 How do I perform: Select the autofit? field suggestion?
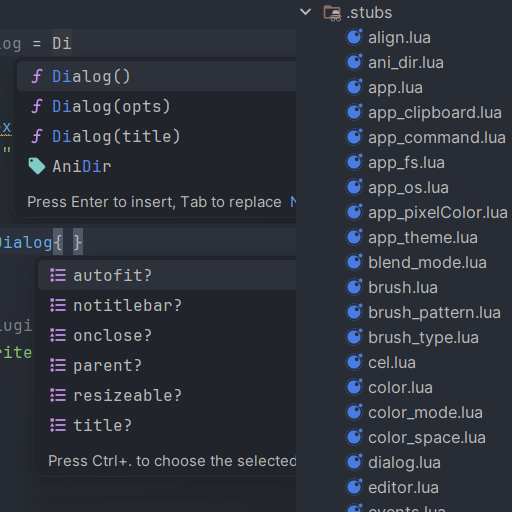167,275
